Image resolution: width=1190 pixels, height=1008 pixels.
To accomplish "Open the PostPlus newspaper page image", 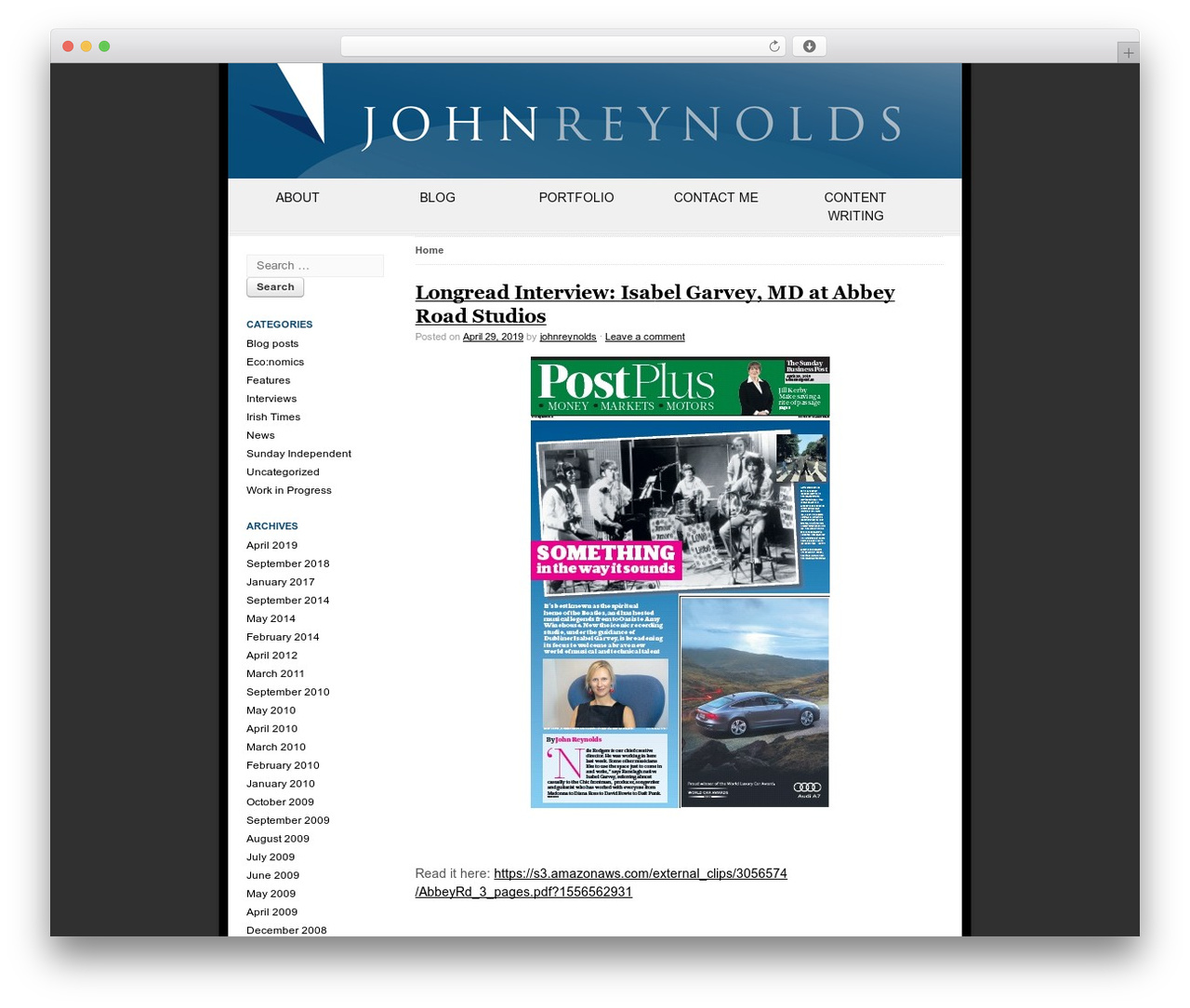I will point(680,582).
